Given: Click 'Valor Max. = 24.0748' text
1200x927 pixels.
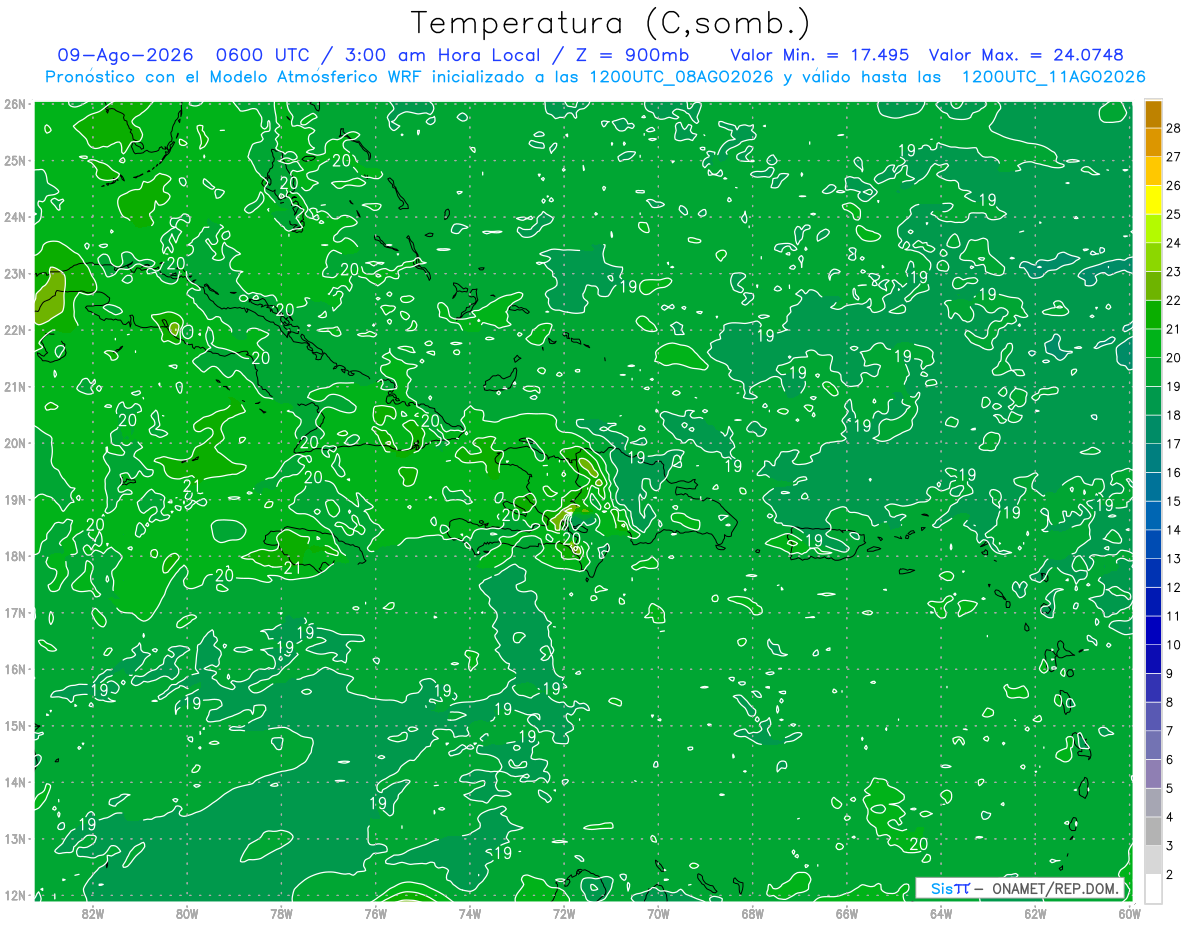Looking at the screenshot, I should click(1026, 55).
